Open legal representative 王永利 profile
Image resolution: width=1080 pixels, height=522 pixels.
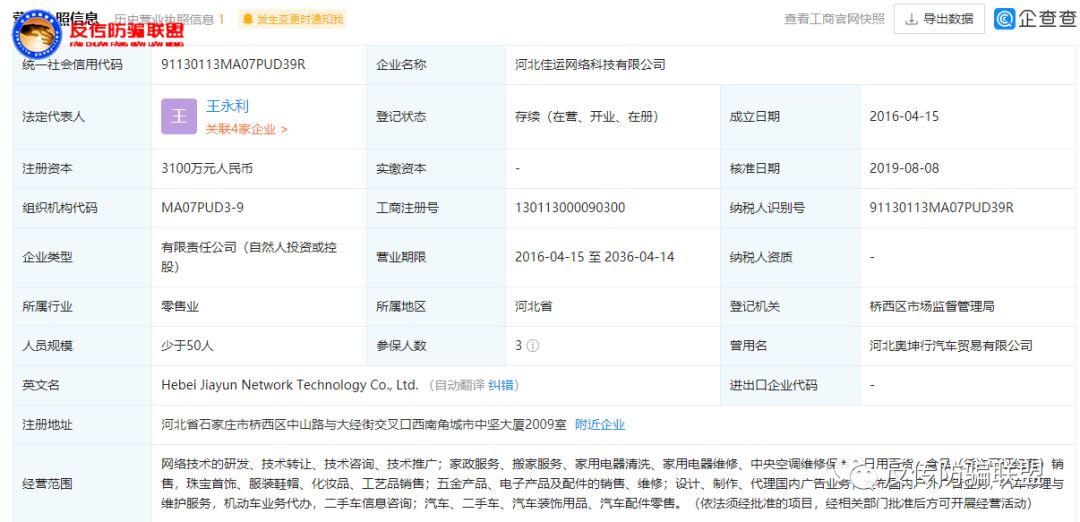coord(227,105)
